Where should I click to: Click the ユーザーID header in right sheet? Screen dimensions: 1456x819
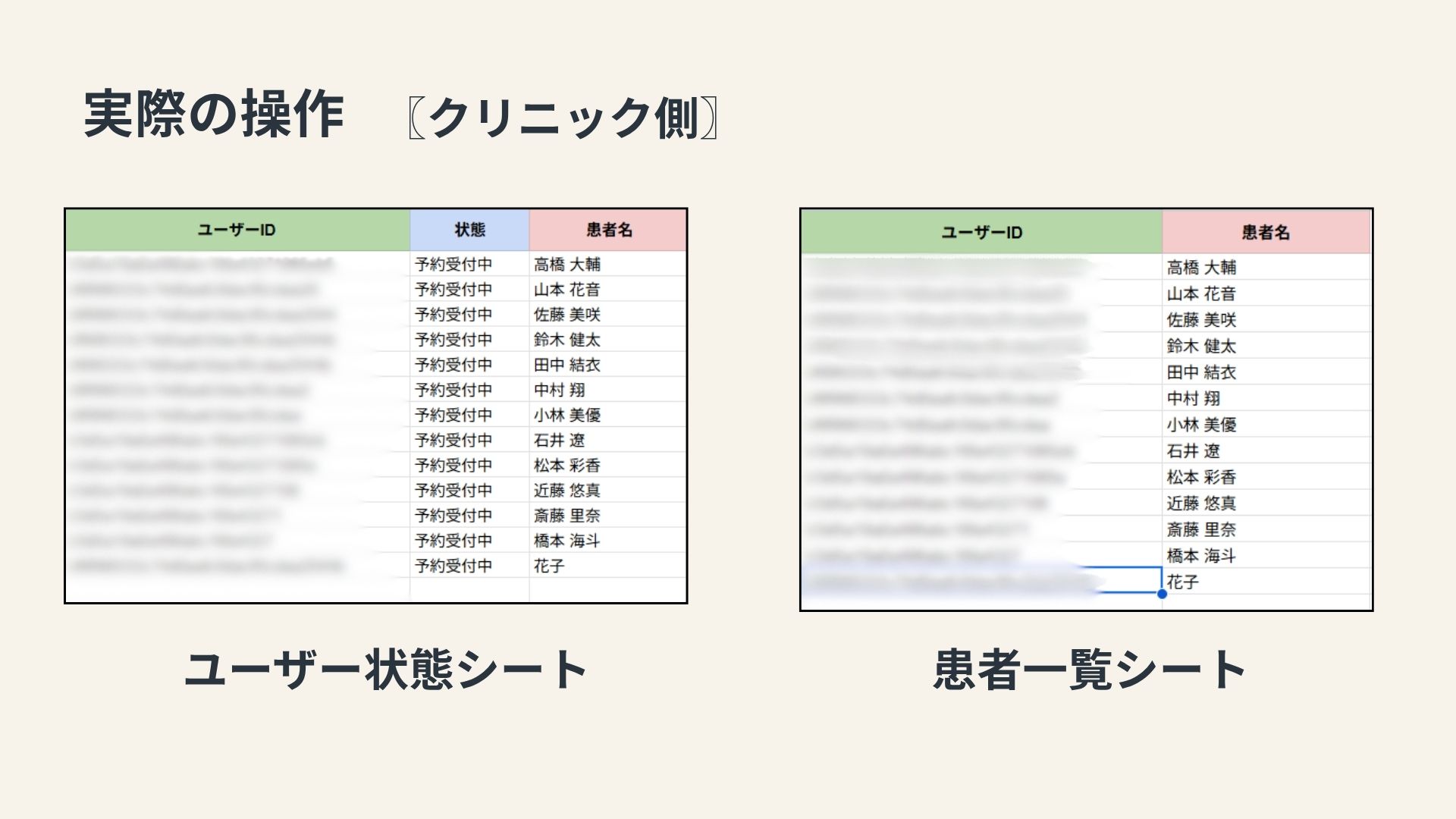[x=981, y=232]
